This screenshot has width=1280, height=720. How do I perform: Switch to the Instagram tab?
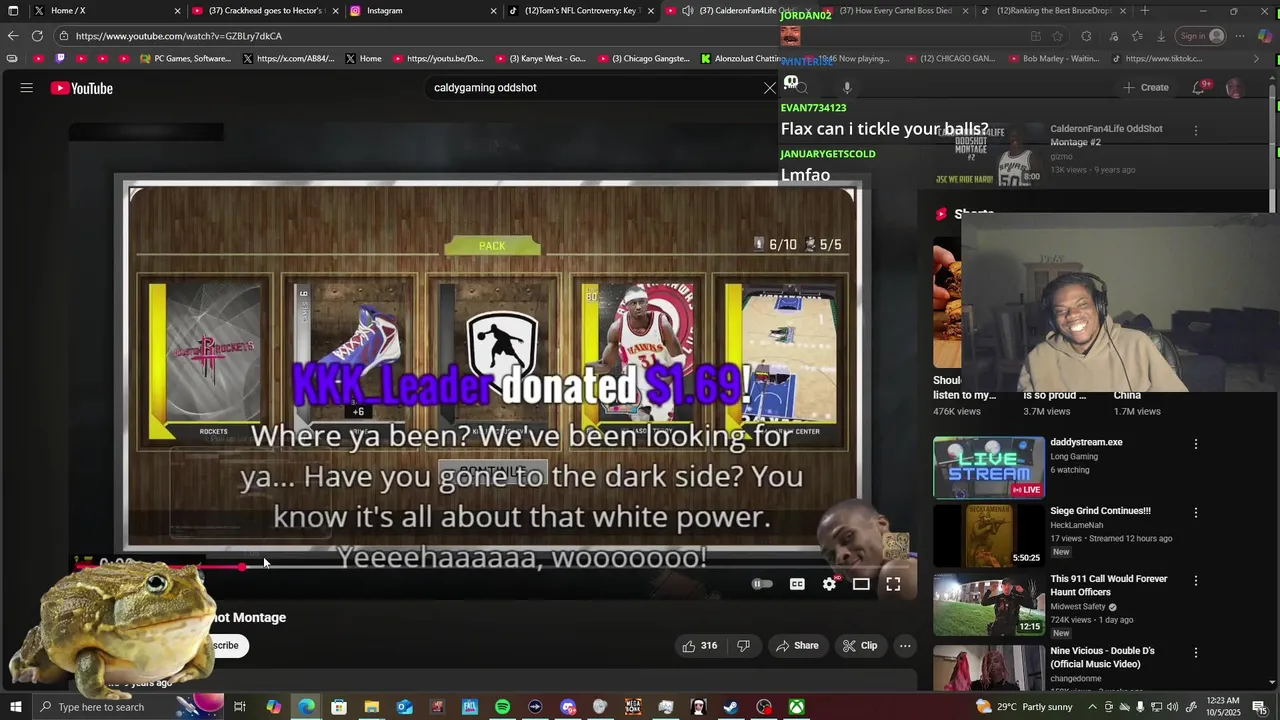click(x=424, y=11)
